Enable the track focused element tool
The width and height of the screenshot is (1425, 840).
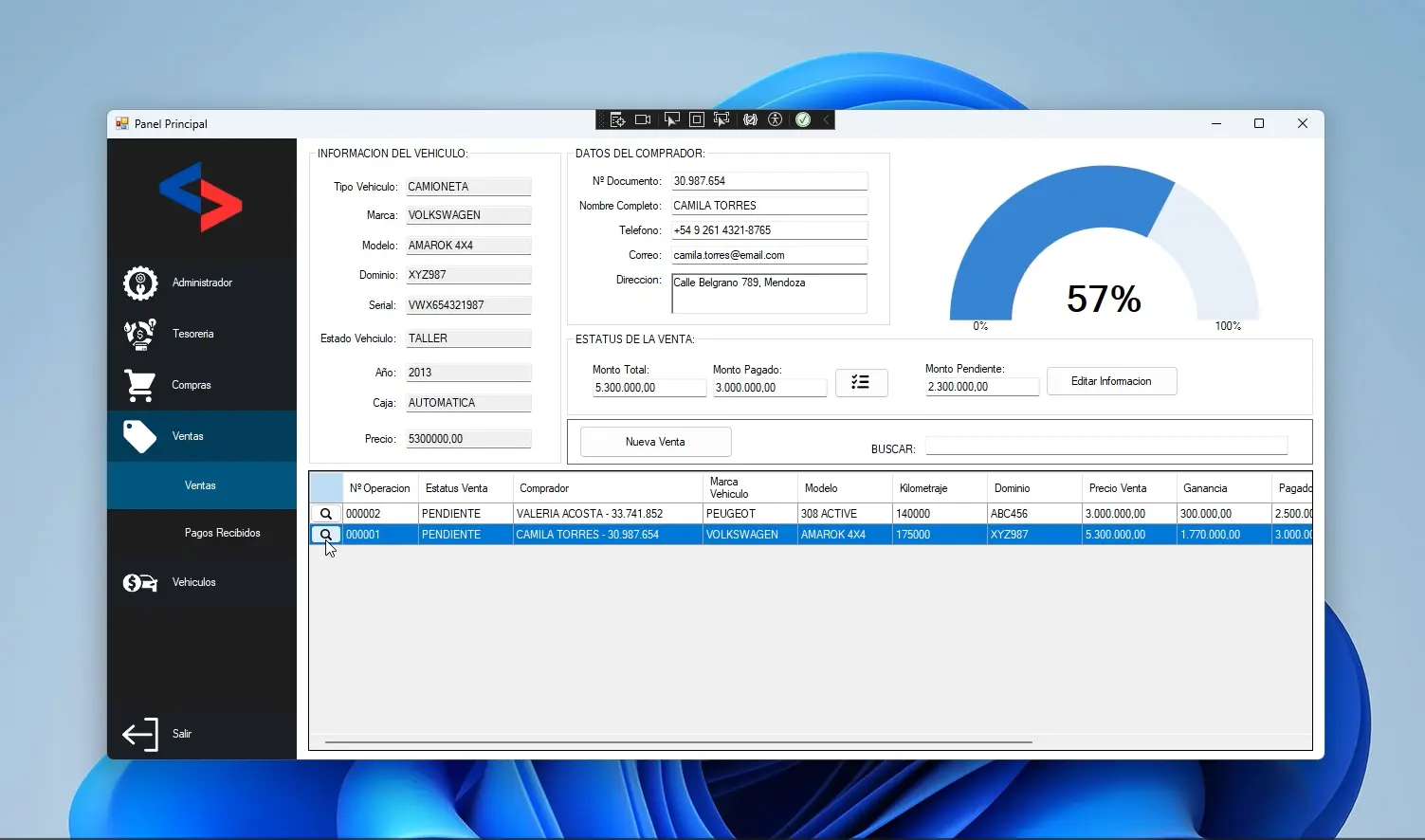coord(722,119)
